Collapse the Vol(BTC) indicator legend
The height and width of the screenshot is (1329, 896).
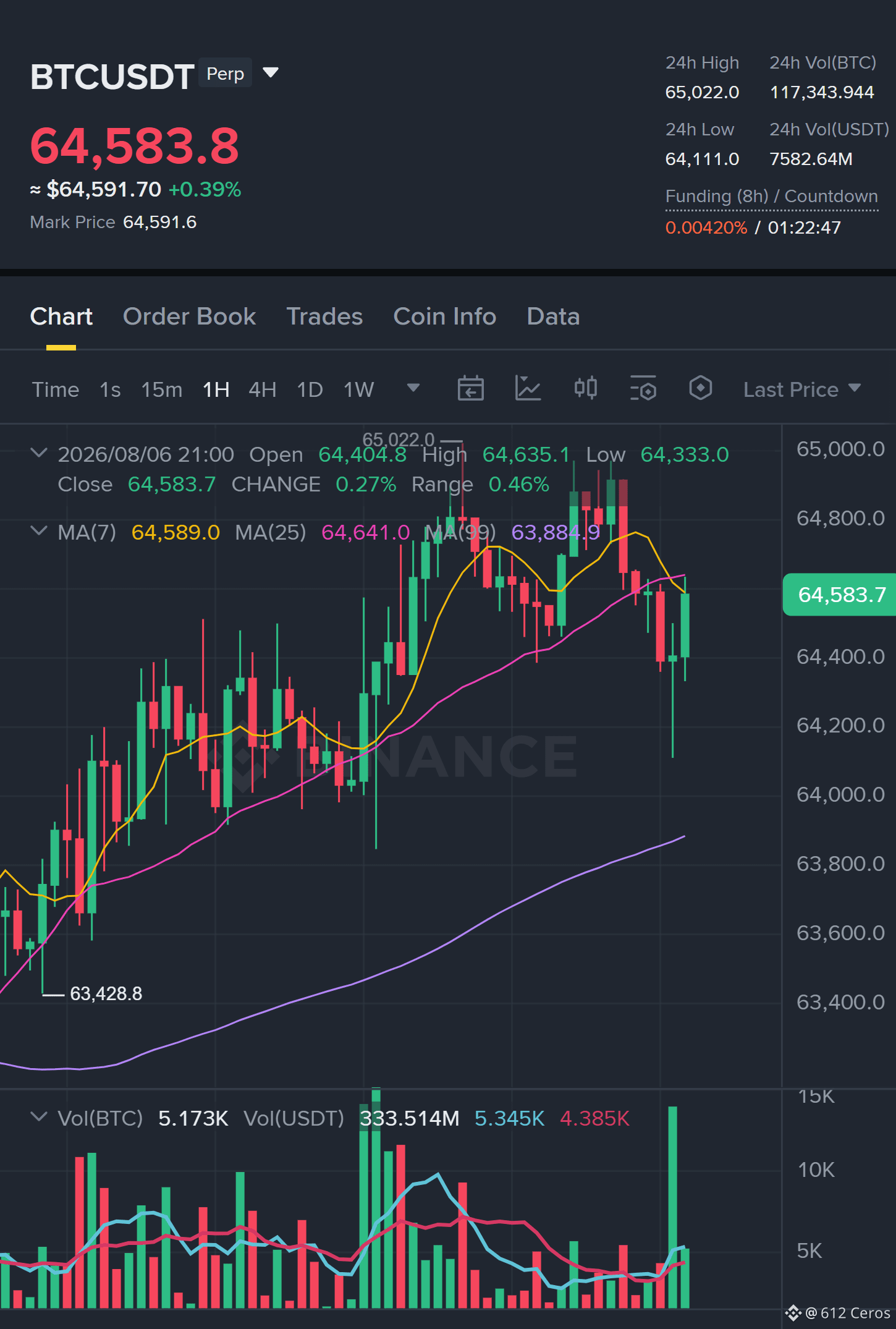pyautogui.click(x=39, y=1117)
